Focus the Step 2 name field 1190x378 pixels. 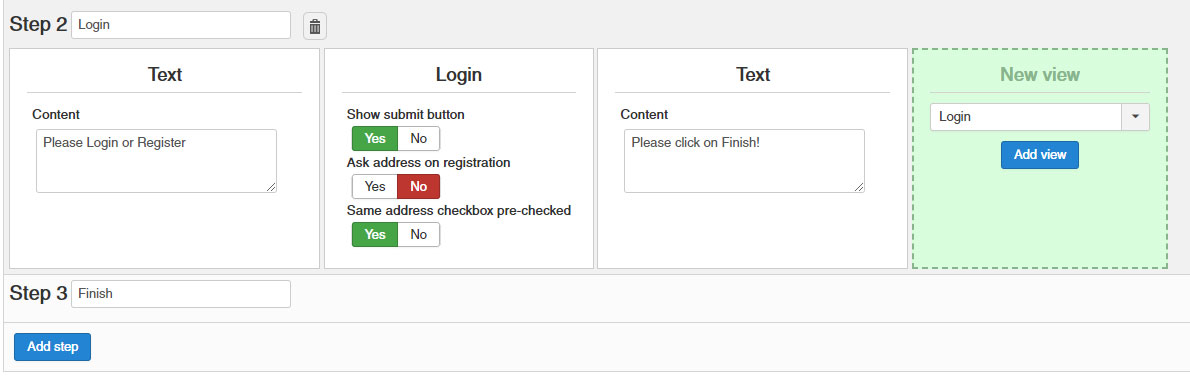point(181,25)
